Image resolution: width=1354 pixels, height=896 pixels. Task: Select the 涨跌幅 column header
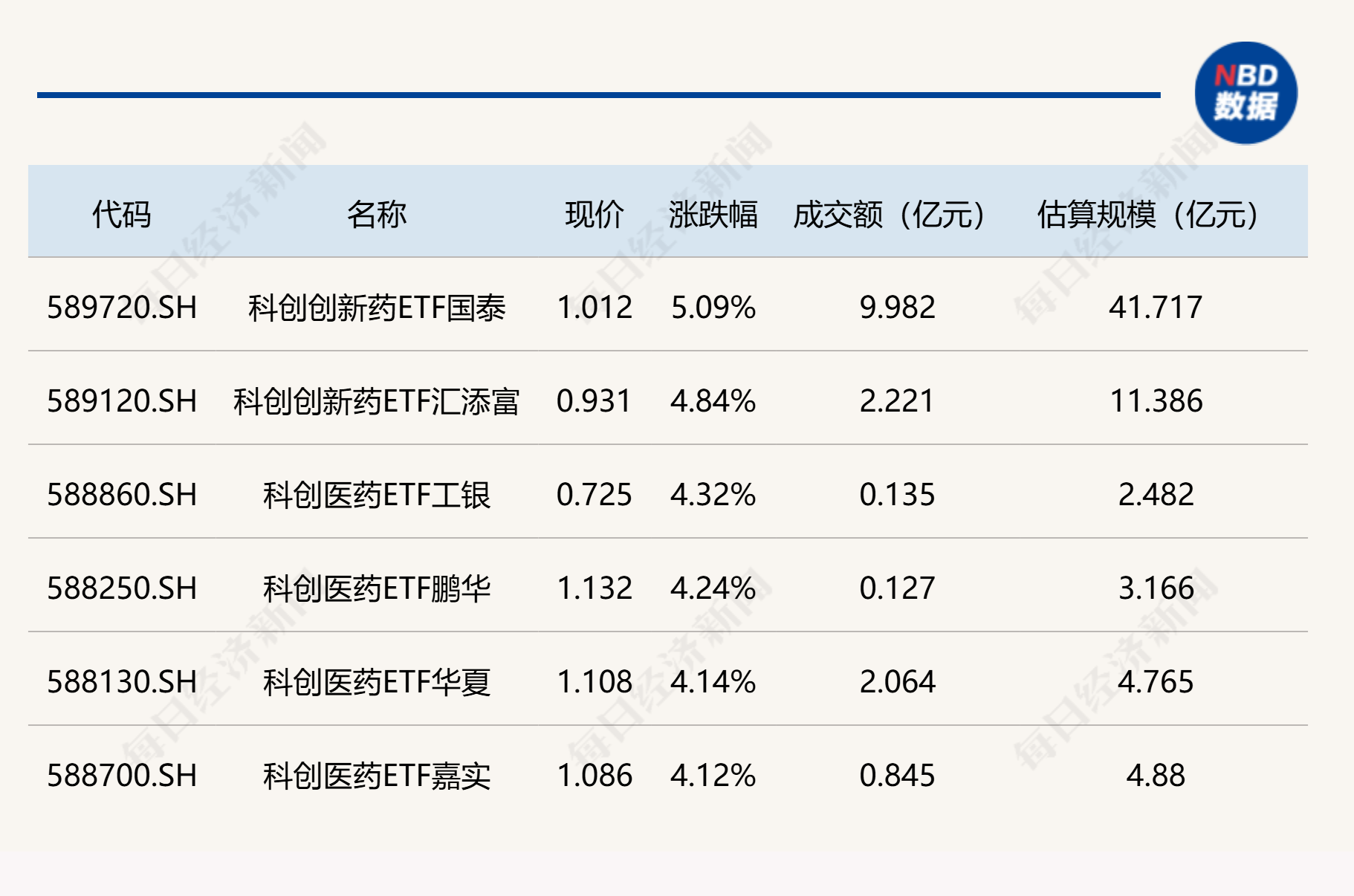click(713, 215)
